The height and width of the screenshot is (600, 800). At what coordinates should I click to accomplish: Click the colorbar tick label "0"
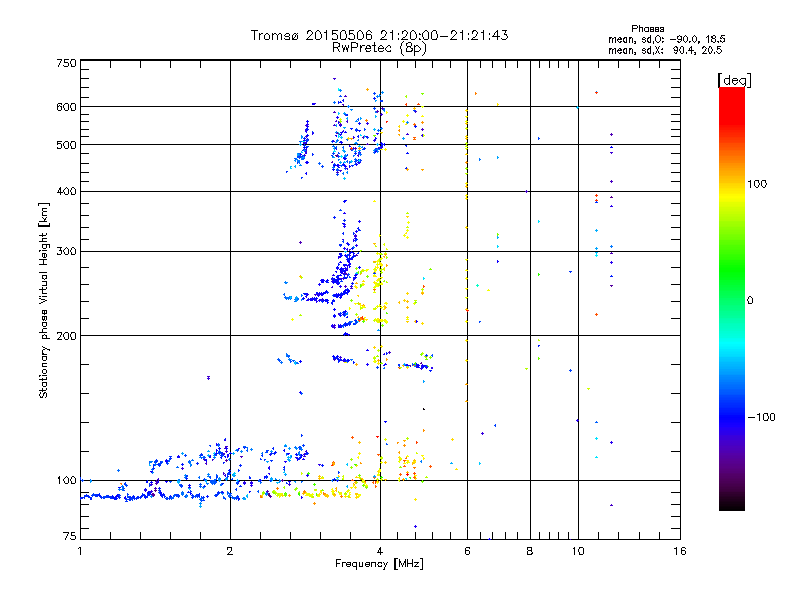click(x=750, y=301)
